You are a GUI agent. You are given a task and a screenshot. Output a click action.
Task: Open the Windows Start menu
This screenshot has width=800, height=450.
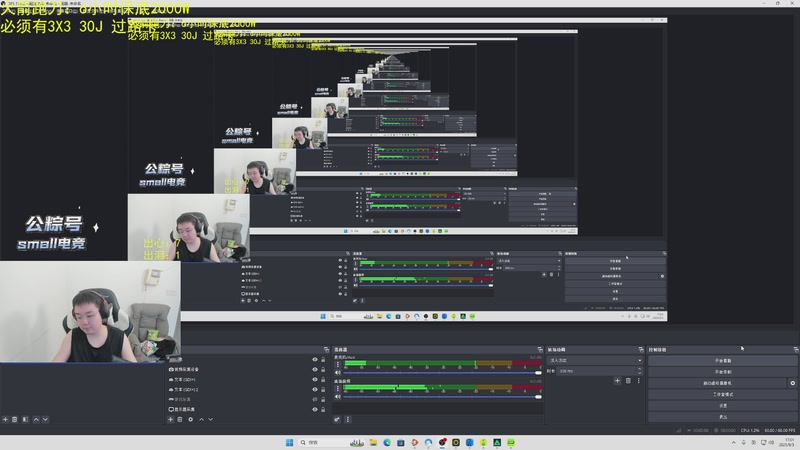(289, 442)
